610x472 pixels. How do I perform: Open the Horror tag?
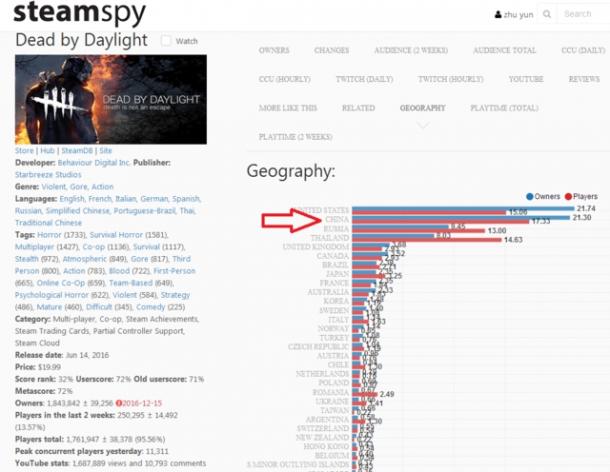point(49,235)
